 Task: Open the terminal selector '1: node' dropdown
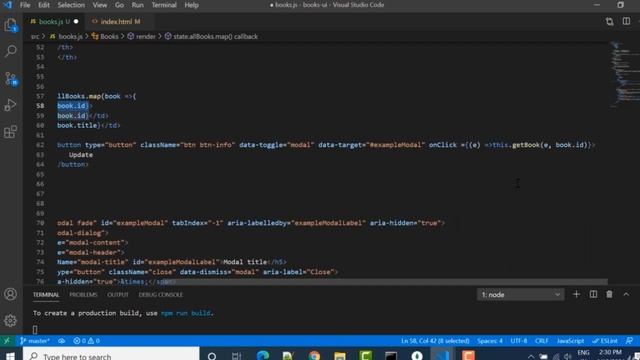click(520, 295)
